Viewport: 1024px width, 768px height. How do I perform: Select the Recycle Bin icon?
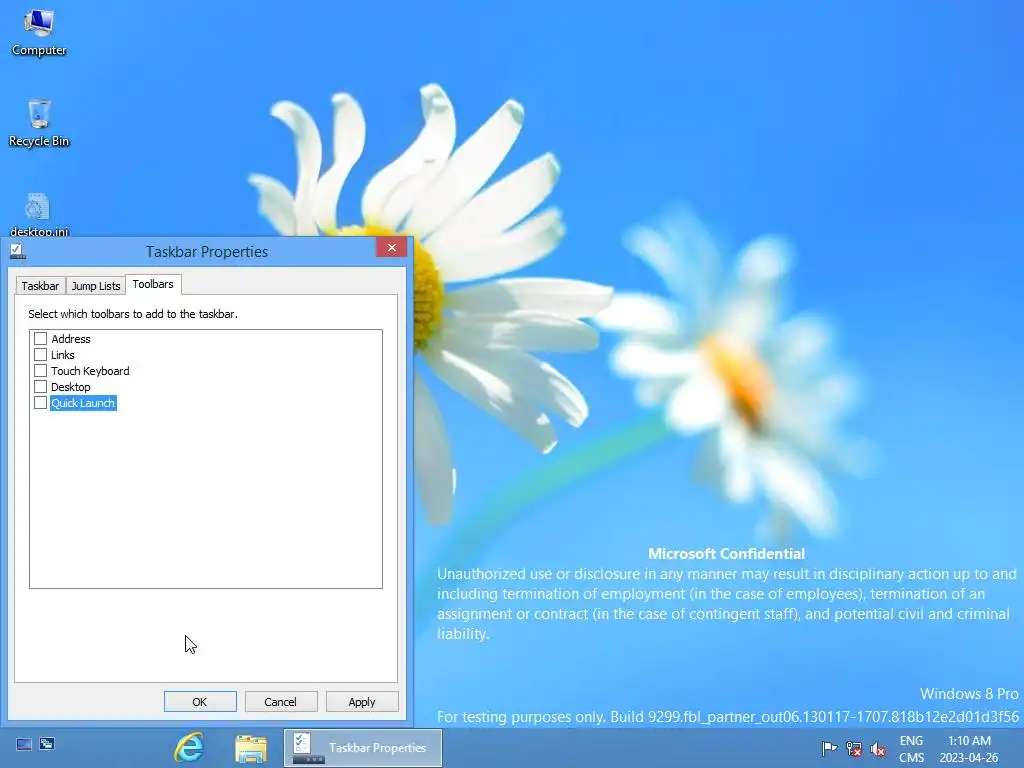point(39,123)
